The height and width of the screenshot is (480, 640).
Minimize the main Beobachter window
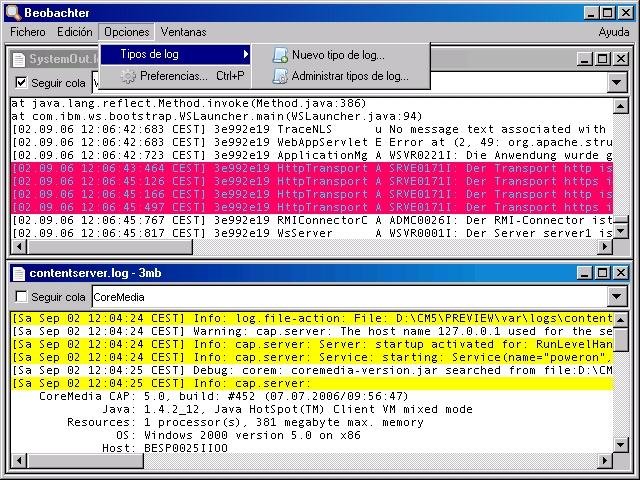(x=591, y=13)
